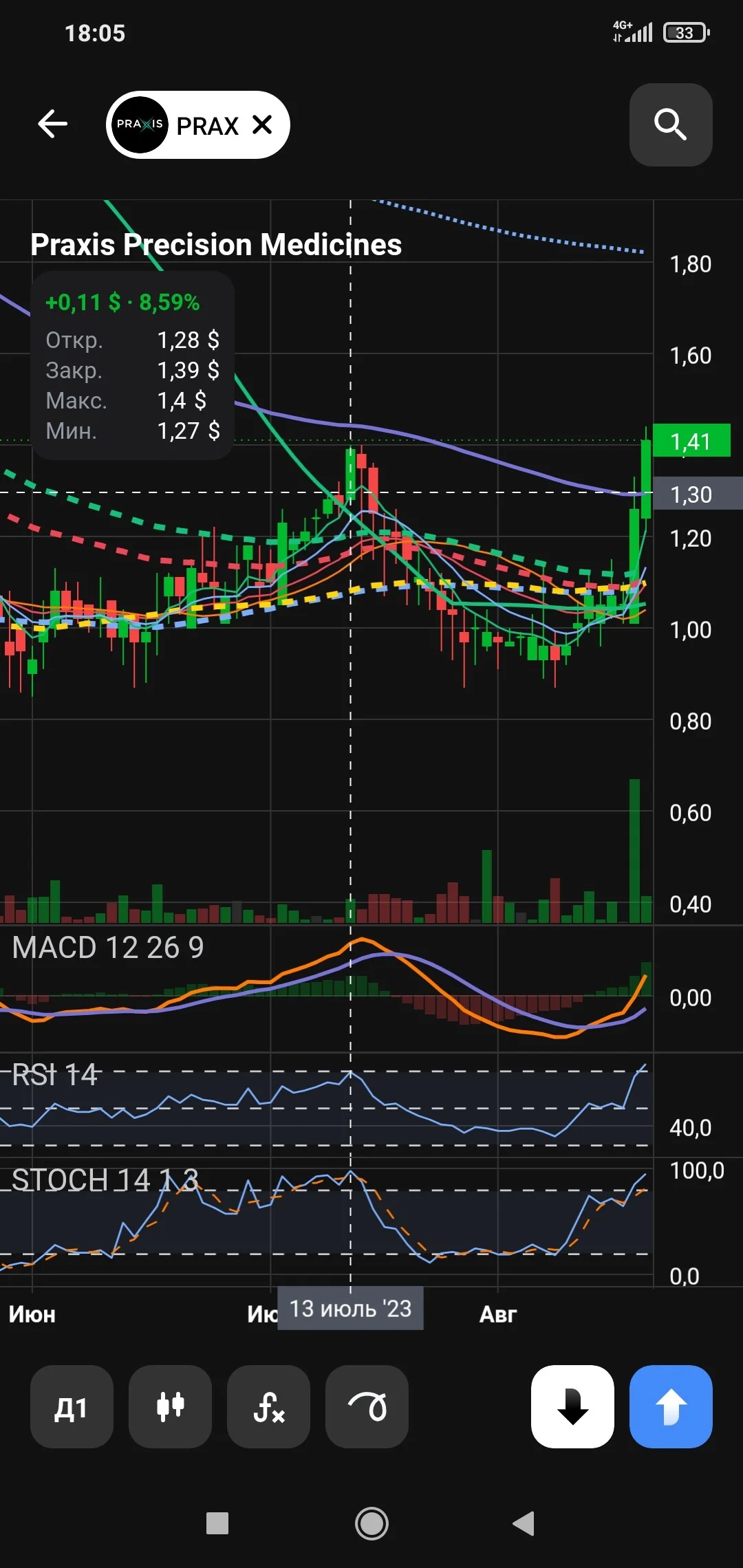Tap the green 1,41 current price tag
This screenshot has width=743, height=1568.
tap(691, 441)
